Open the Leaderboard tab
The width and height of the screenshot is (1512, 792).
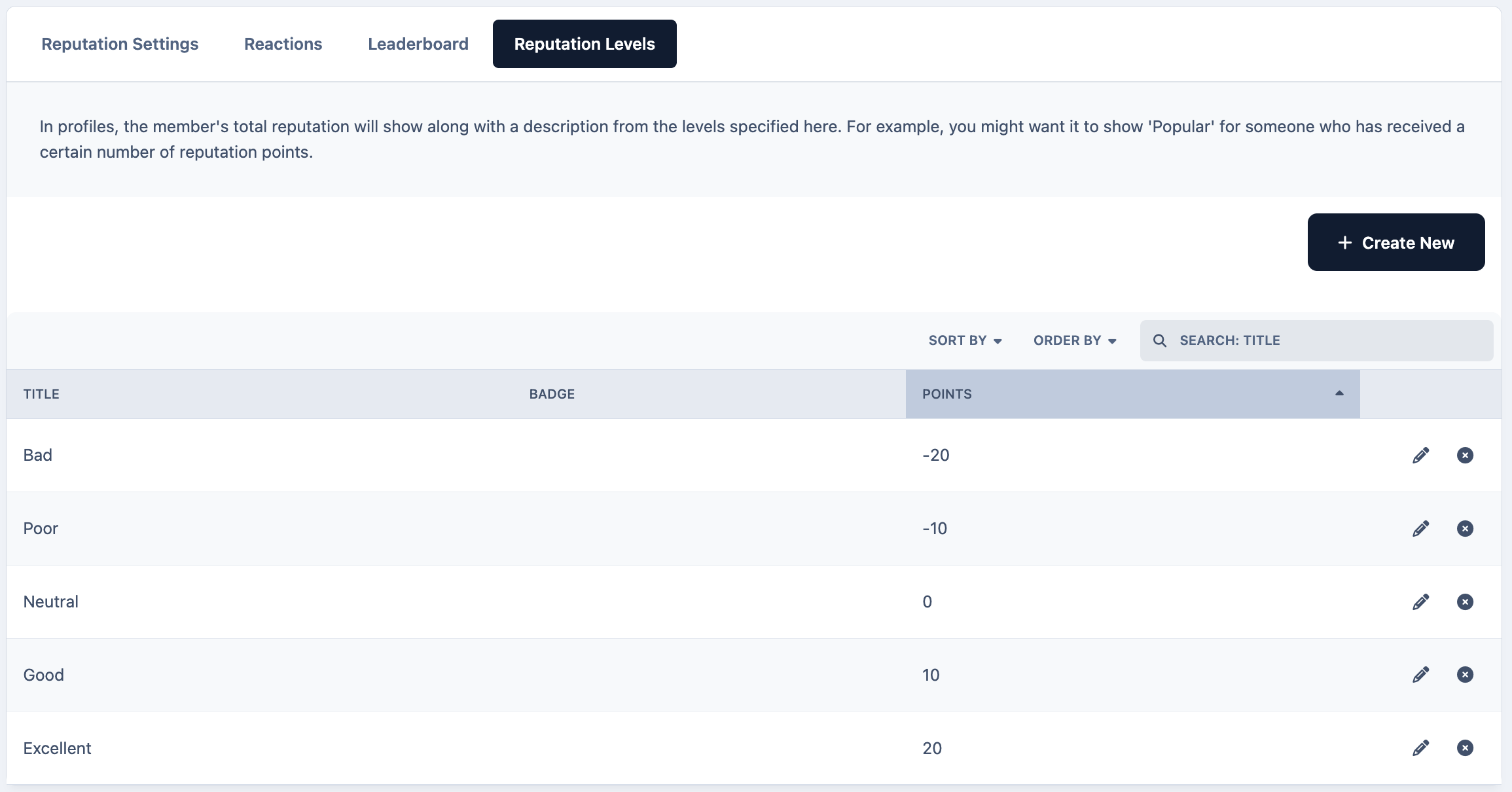coord(418,44)
